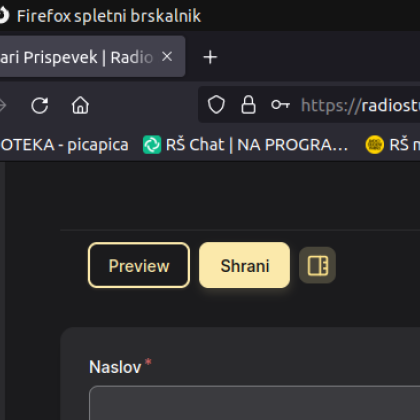Click the Preview button
The image size is (420, 420).
(139, 265)
